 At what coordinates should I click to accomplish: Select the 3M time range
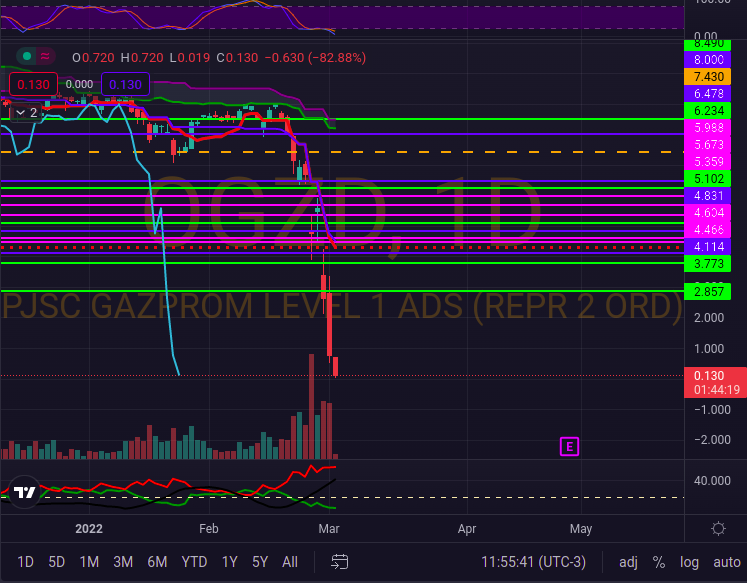point(123,562)
